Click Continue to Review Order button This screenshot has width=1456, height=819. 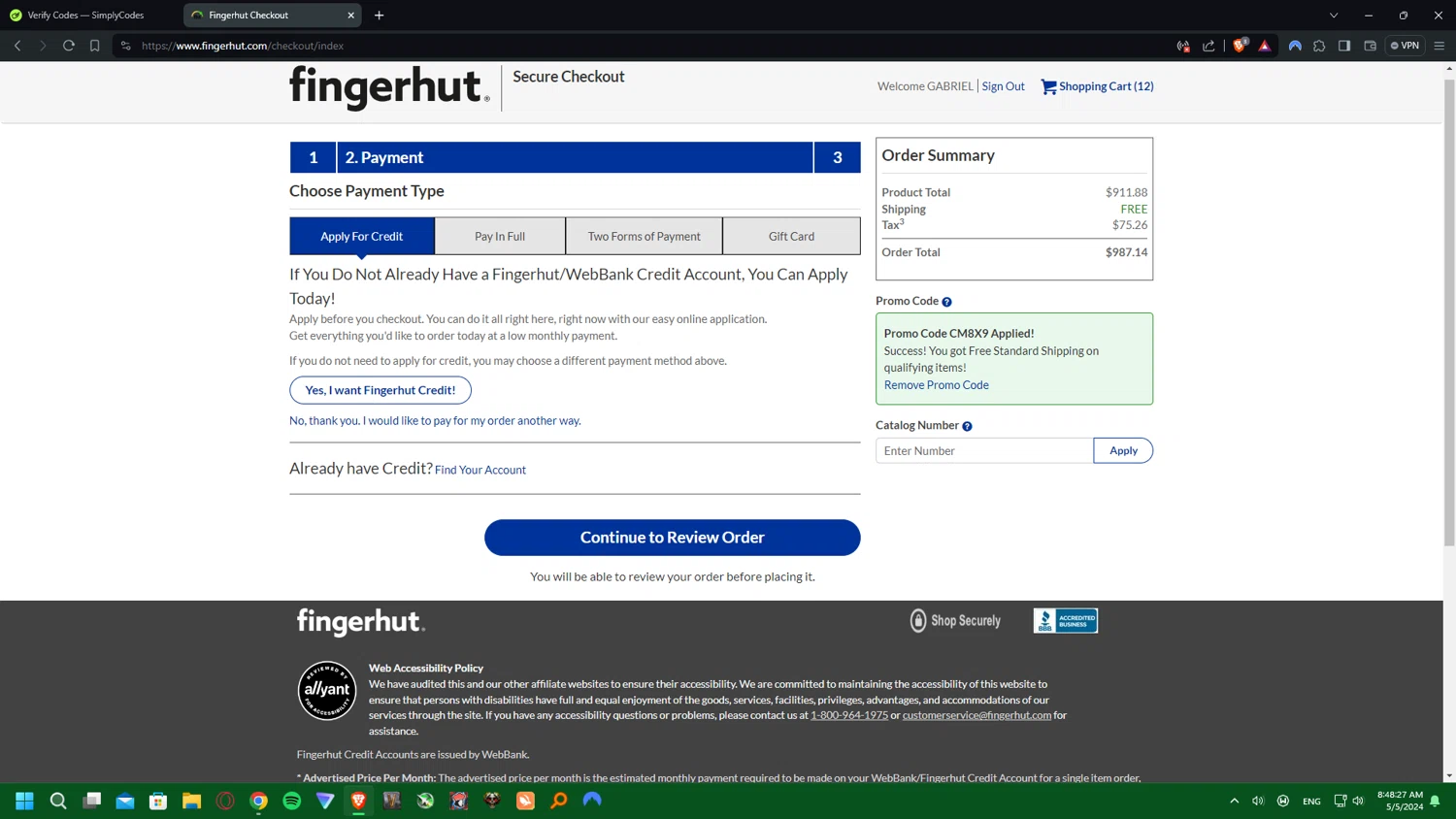tap(673, 538)
